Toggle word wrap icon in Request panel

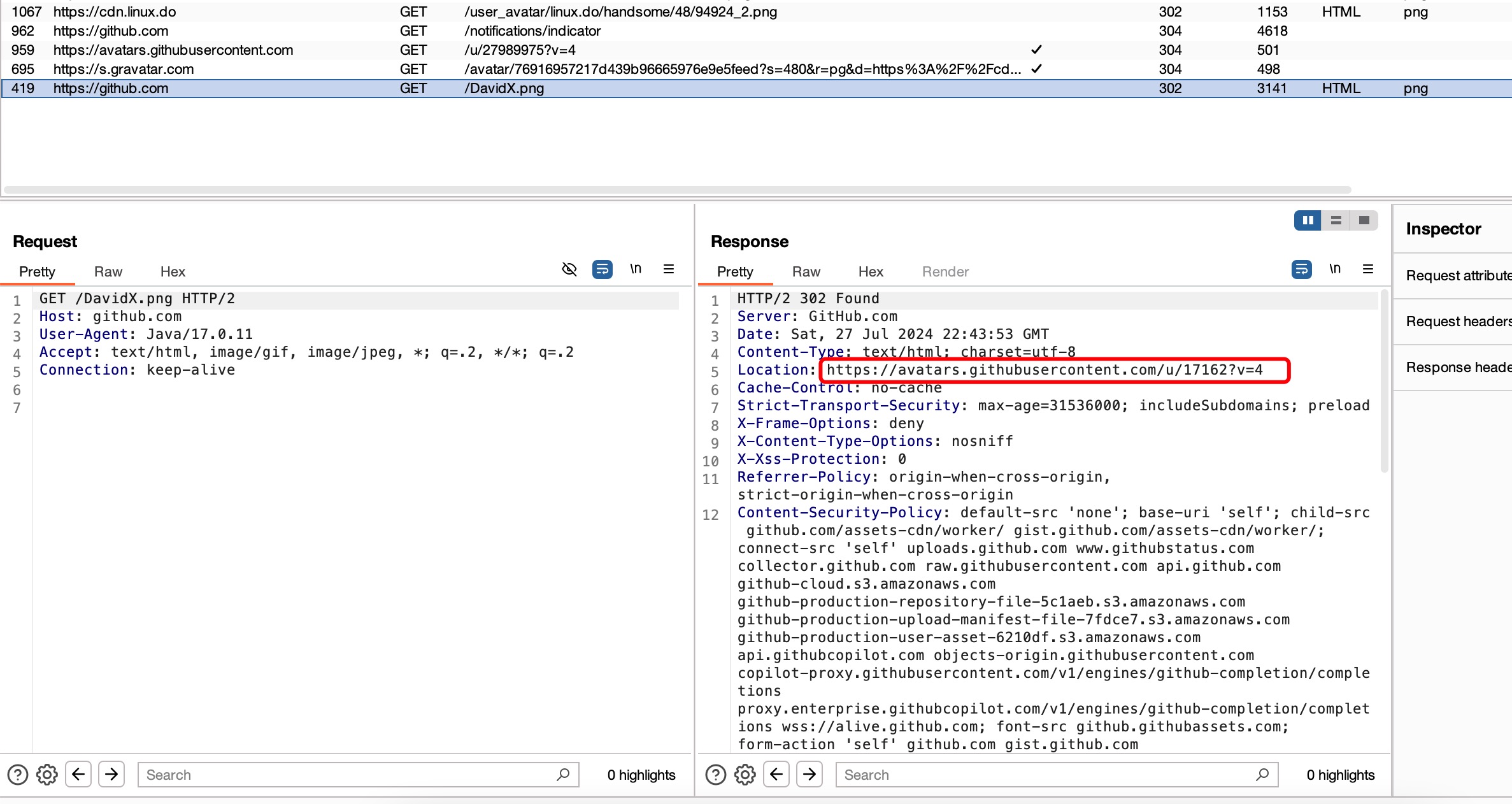(602, 269)
